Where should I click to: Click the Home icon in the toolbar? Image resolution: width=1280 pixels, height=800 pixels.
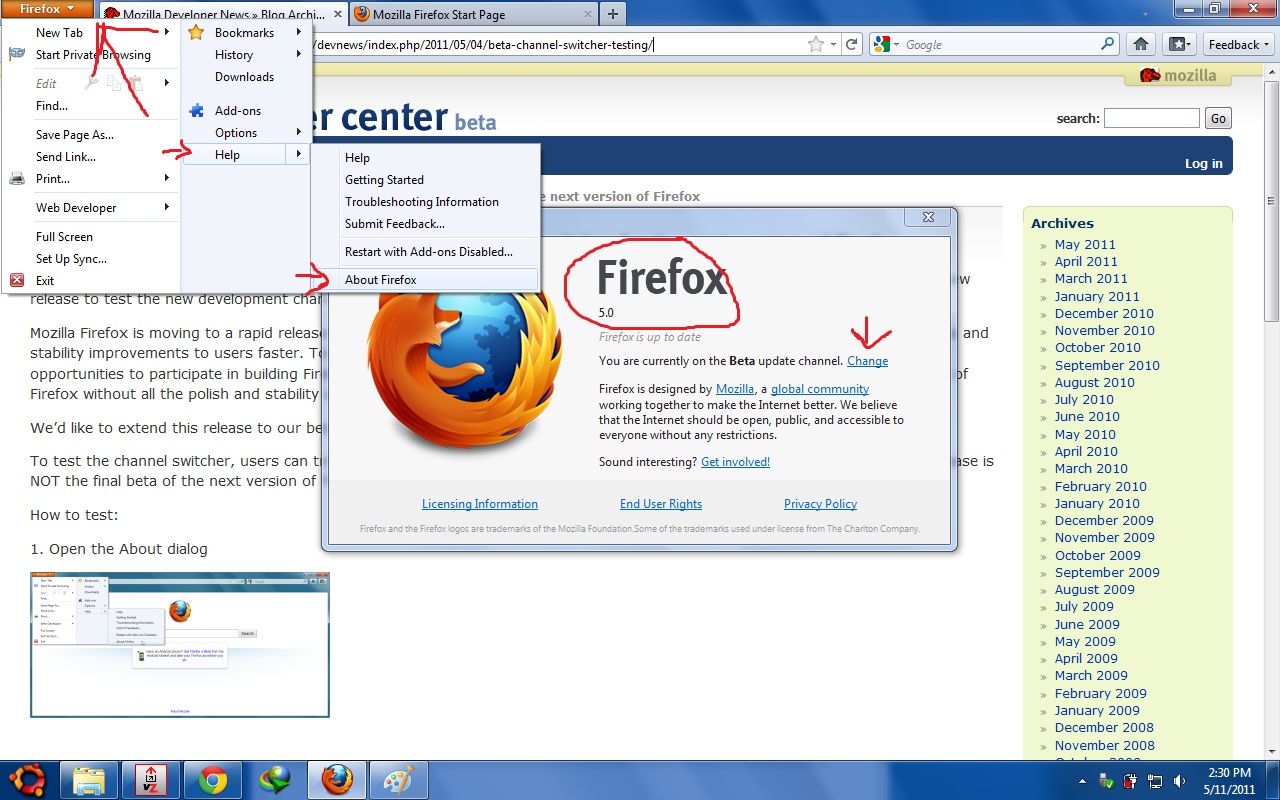[1140, 44]
